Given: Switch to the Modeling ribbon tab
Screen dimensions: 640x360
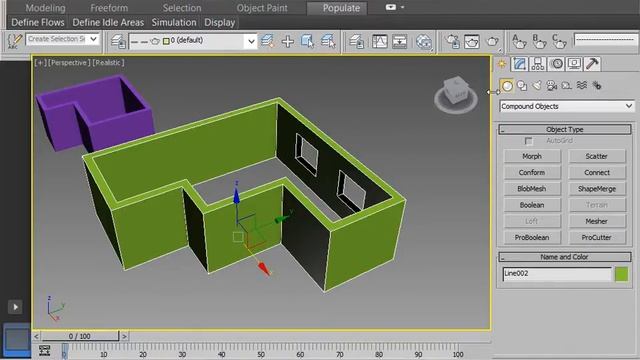Looking at the screenshot, I should click(45, 8).
